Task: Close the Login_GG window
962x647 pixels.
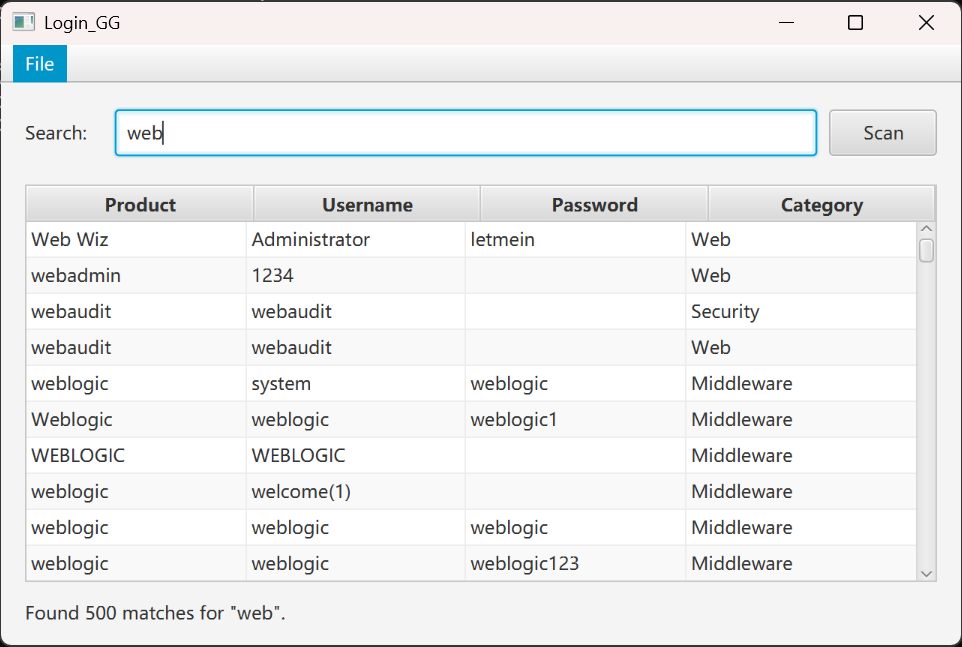Action: pos(926,23)
